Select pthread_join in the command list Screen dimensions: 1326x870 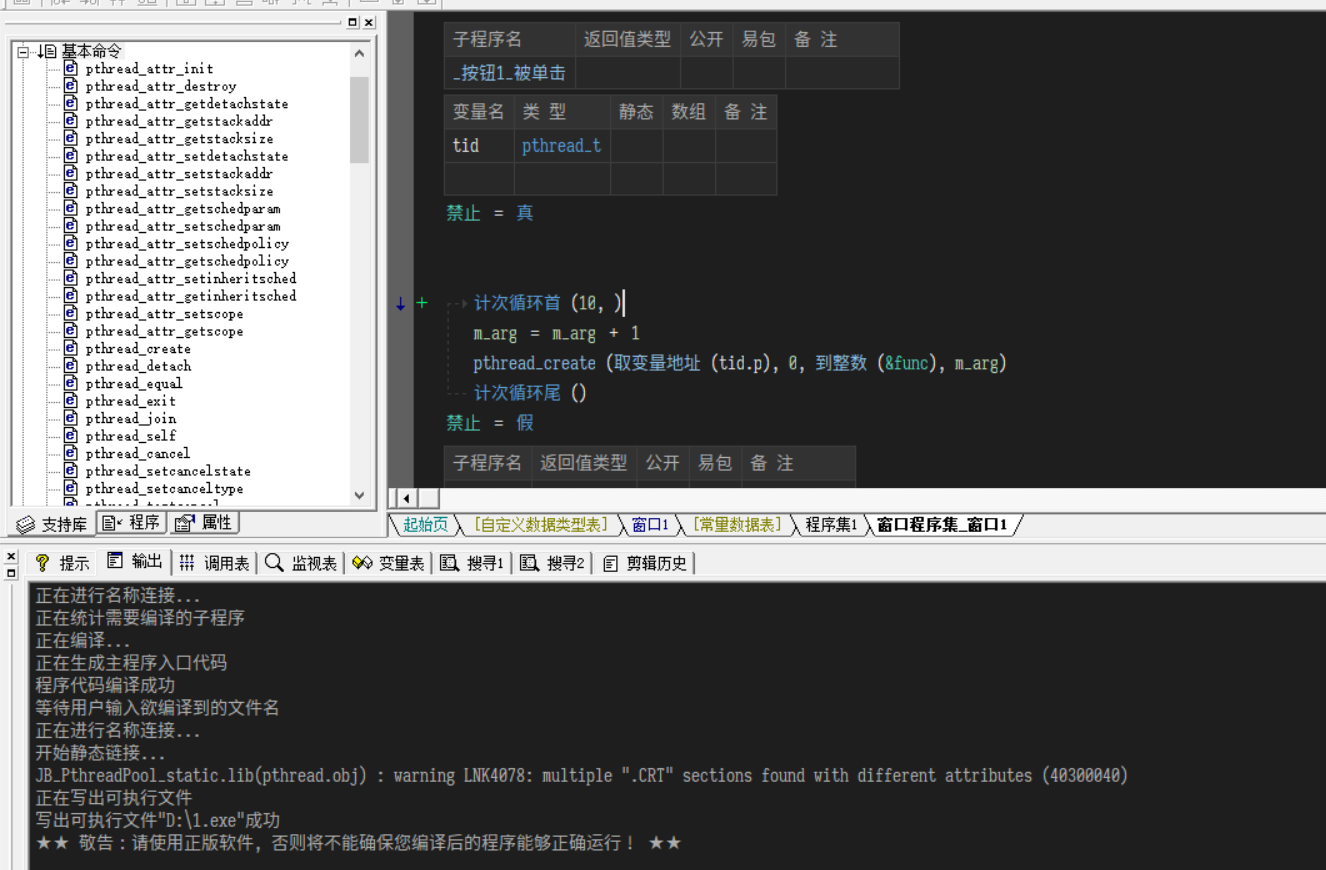130,418
